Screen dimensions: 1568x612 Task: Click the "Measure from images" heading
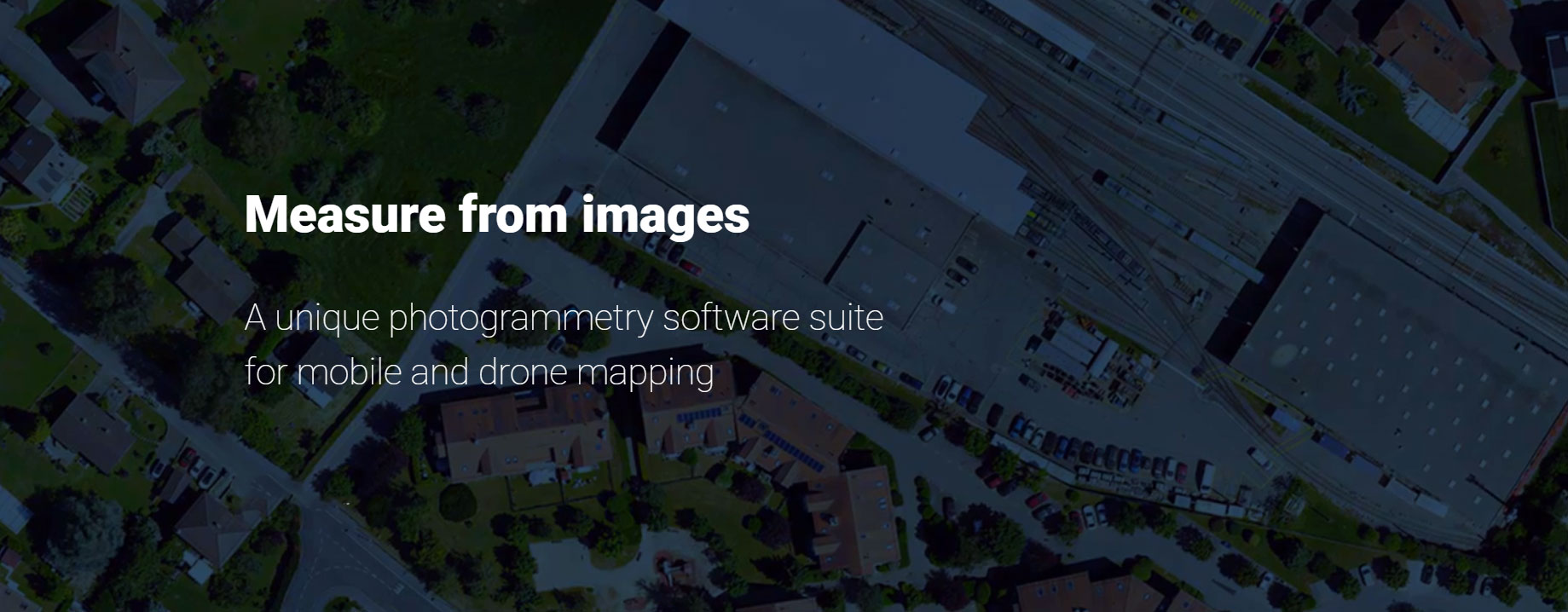[x=497, y=215]
